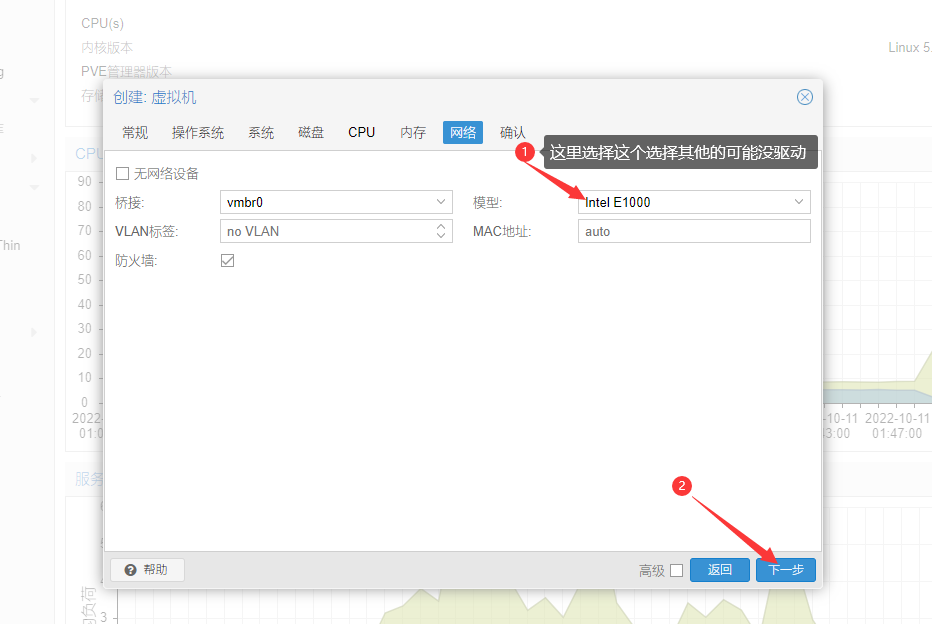Screen dimensions: 932x624
Task: Toggle the 防火墙 checkbox
Action: [227, 260]
